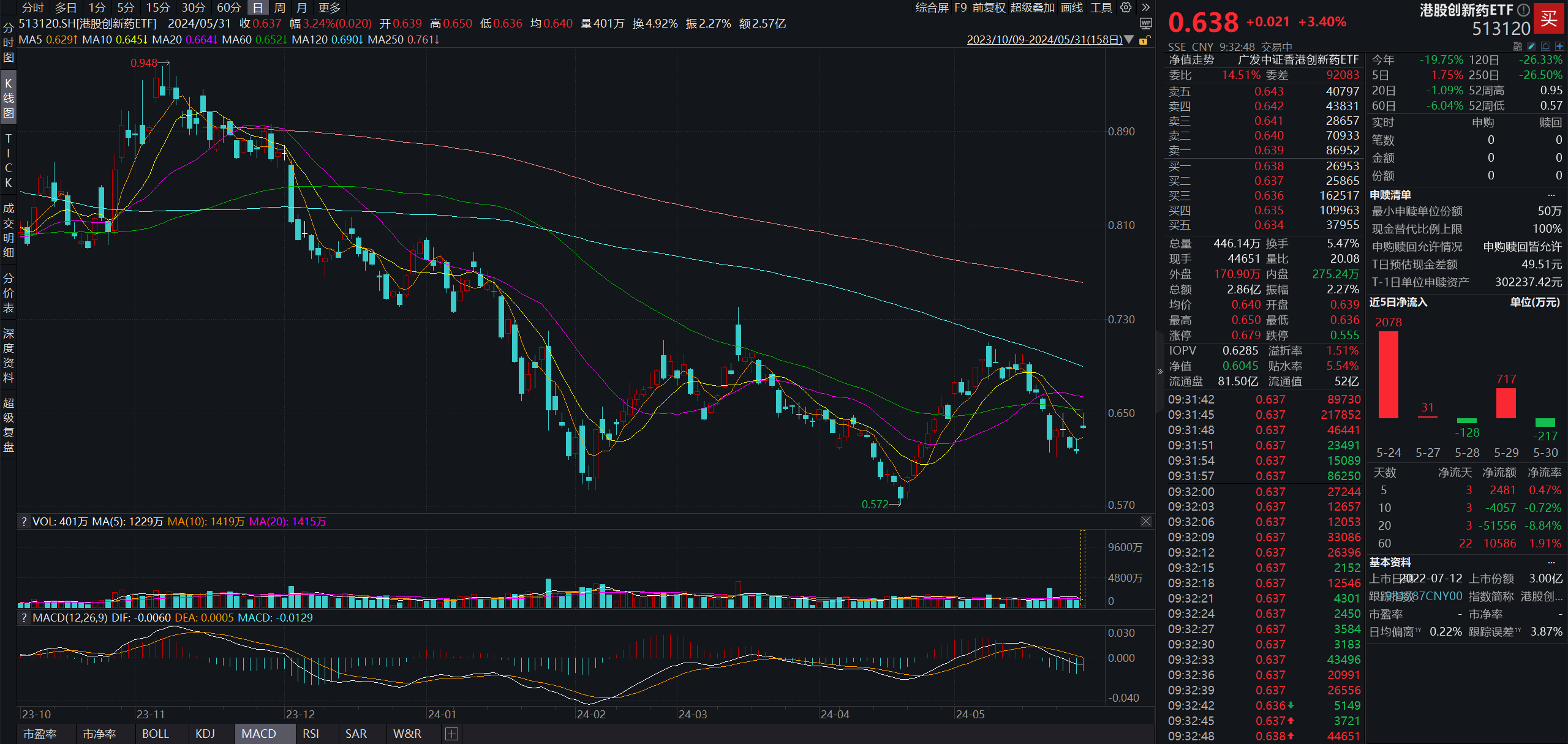Click the pencil note icon

1532,47
